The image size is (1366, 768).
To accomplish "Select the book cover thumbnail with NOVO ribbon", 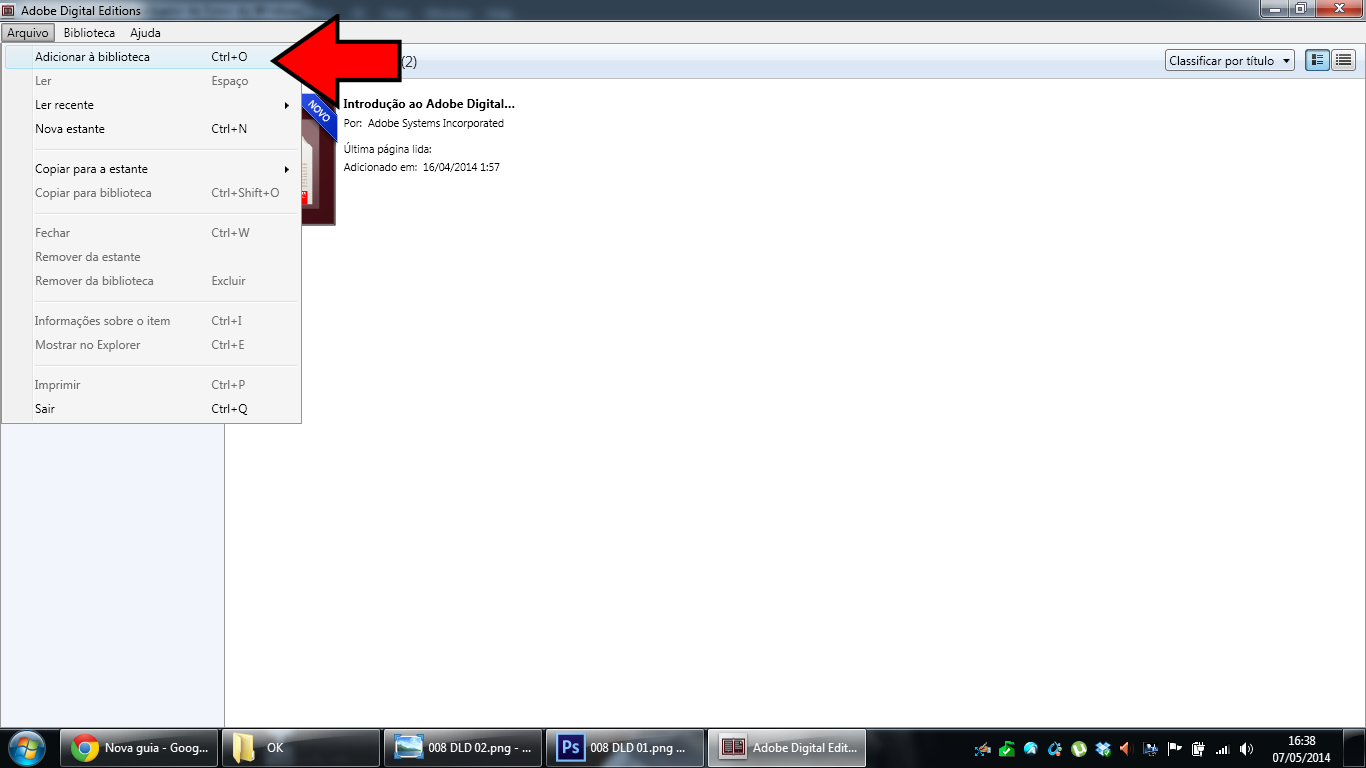I will click(318, 160).
